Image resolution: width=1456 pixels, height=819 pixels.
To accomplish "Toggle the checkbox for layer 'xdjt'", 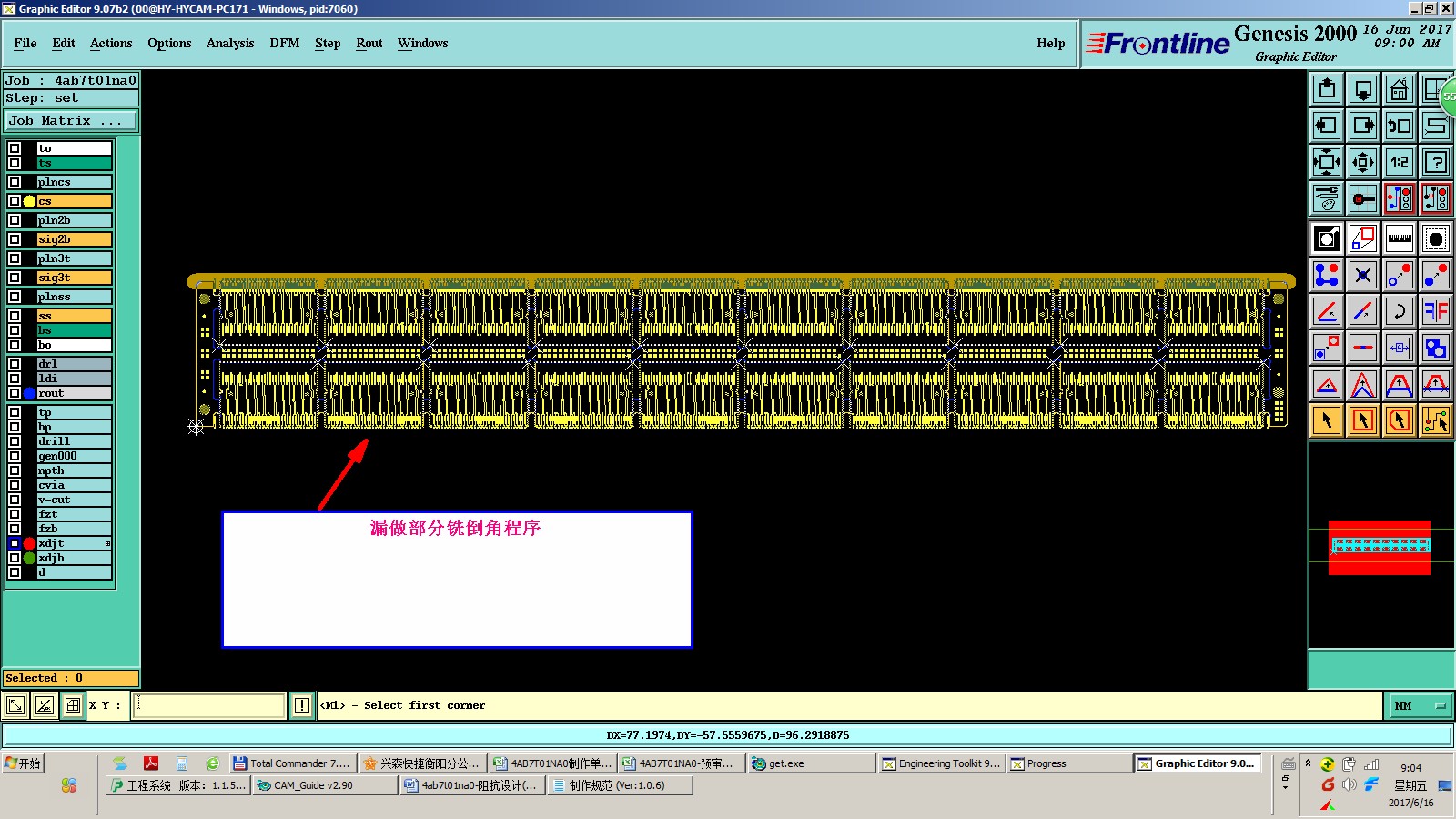I will [x=15, y=543].
